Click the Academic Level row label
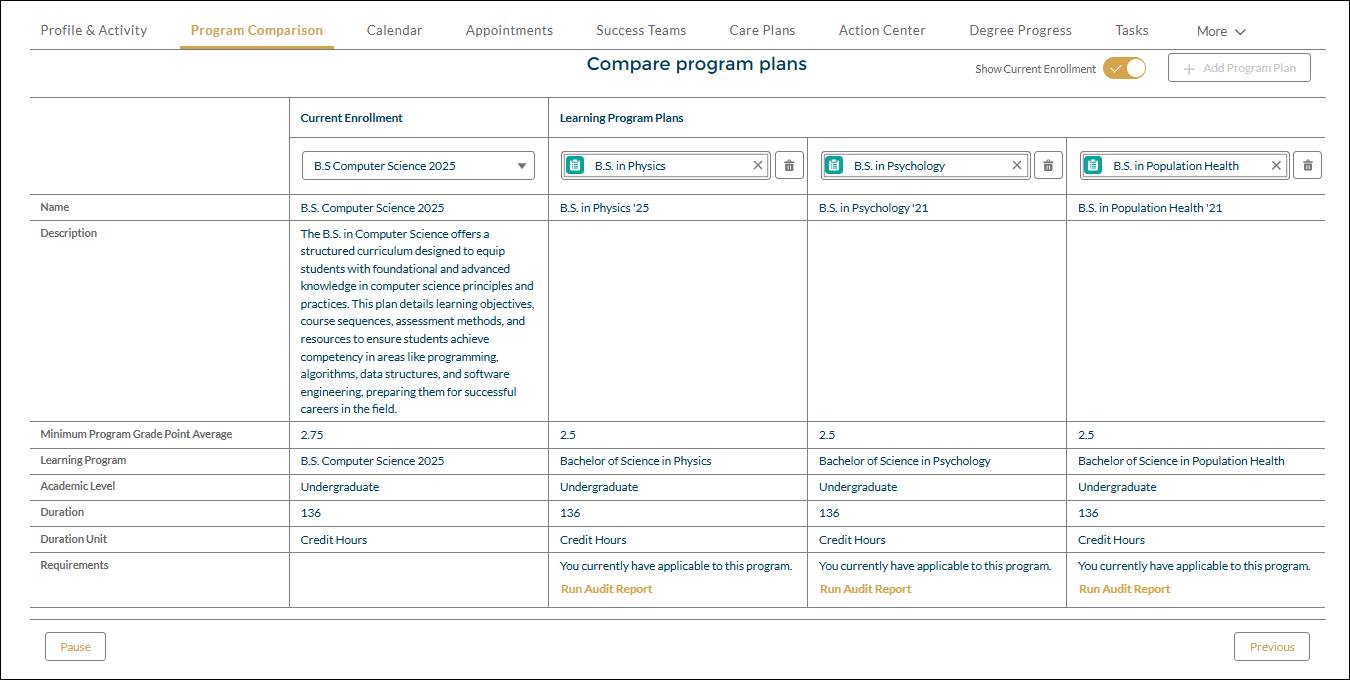Screen dimensions: 1350x680 78,486
